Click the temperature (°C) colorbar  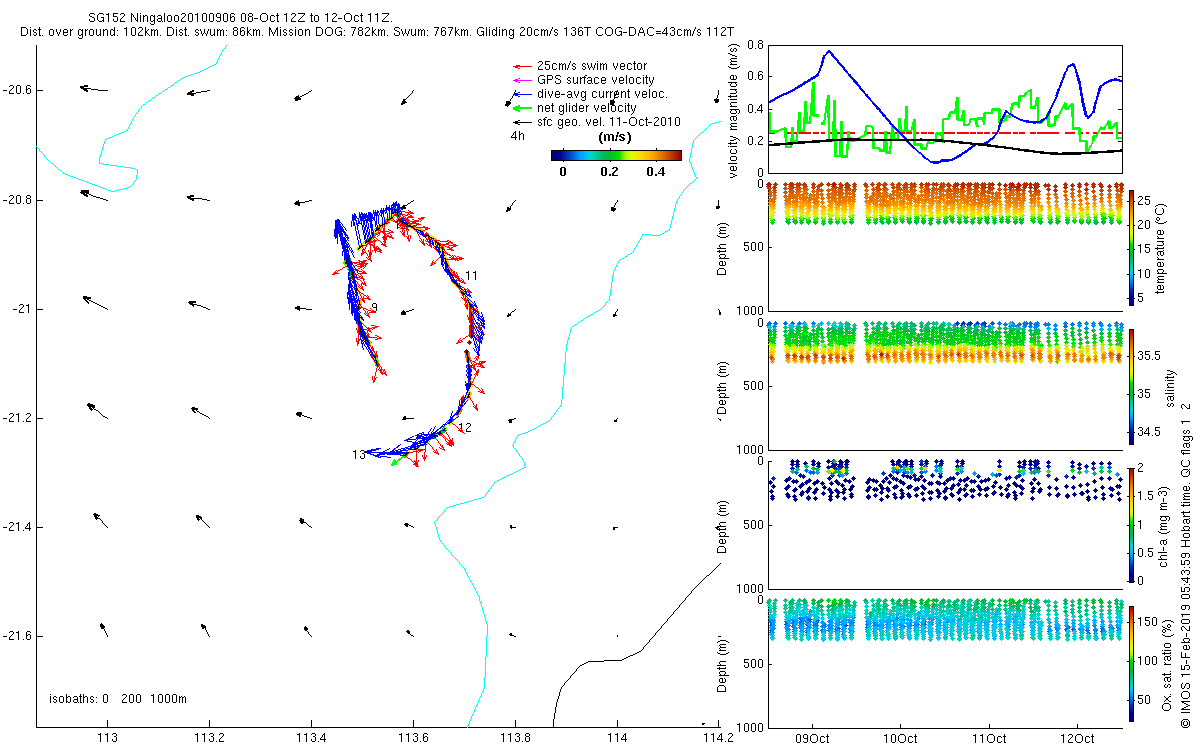[1131, 246]
